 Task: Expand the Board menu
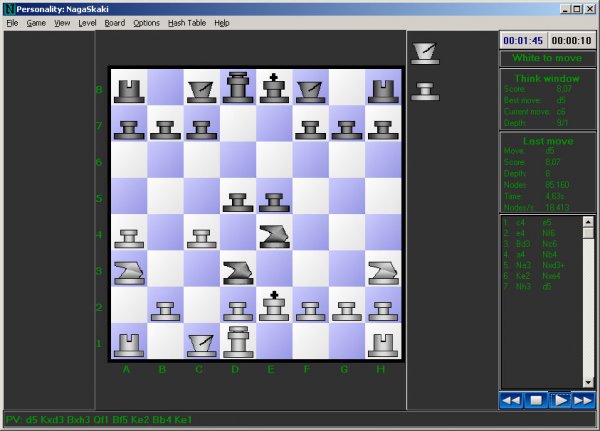pos(115,22)
